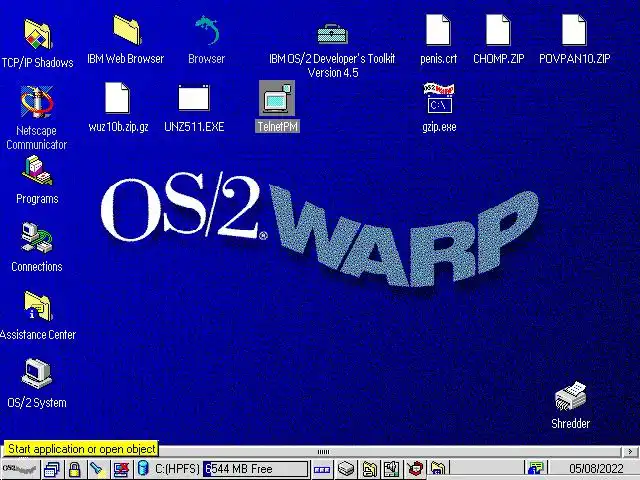Screen dimensions: 640x480
Task: Click the shutdown computer icon on WarpCenter
Action: [121, 469]
